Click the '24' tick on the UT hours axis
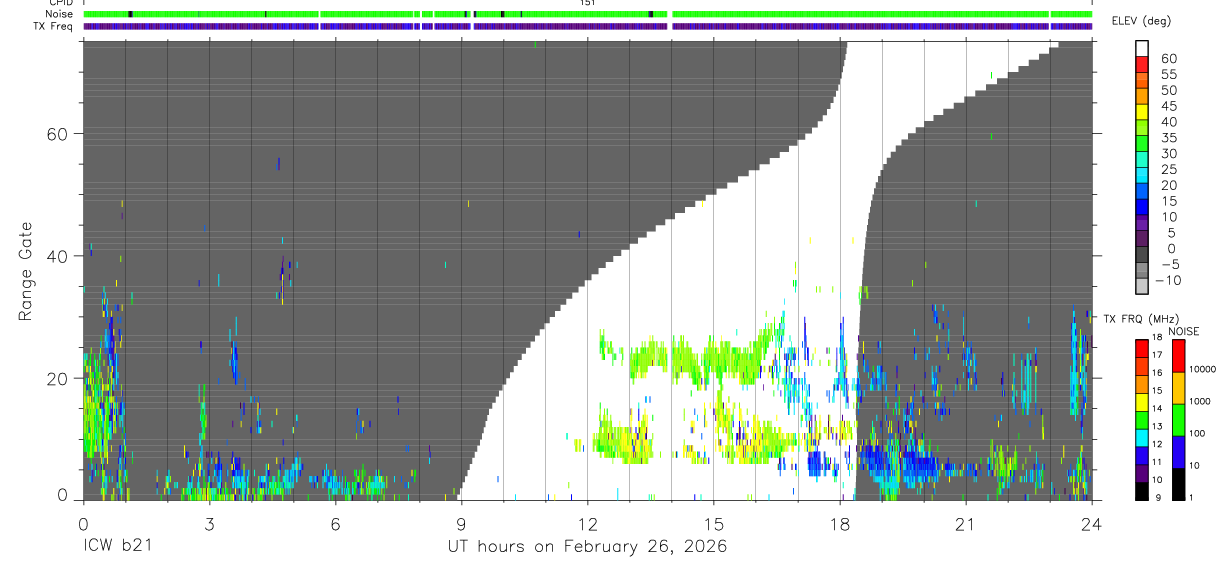Image resolution: width=1228 pixels, height=567 pixels. click(1092, 523)
